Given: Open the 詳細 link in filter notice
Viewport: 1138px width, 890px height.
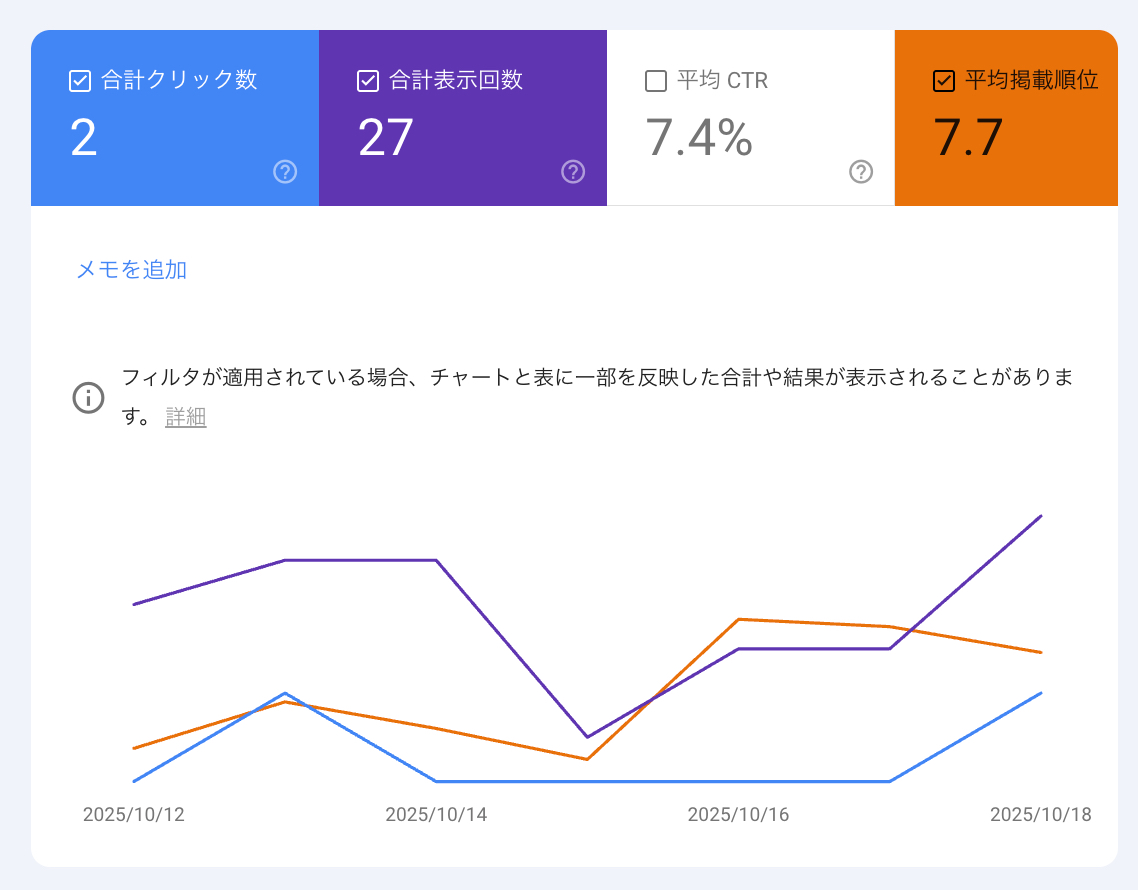Looking at the screenshot, I should 186,418.
